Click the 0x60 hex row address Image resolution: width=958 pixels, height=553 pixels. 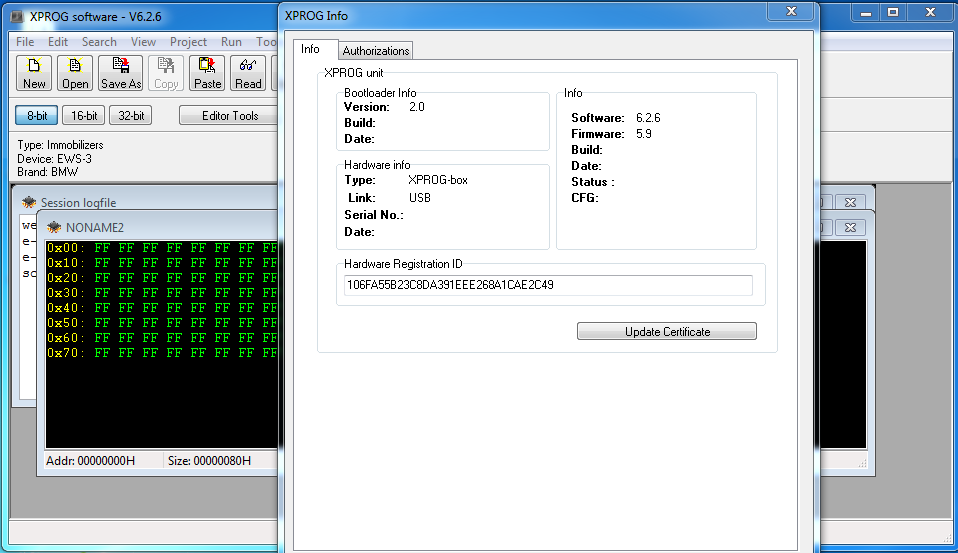[64, 337]
